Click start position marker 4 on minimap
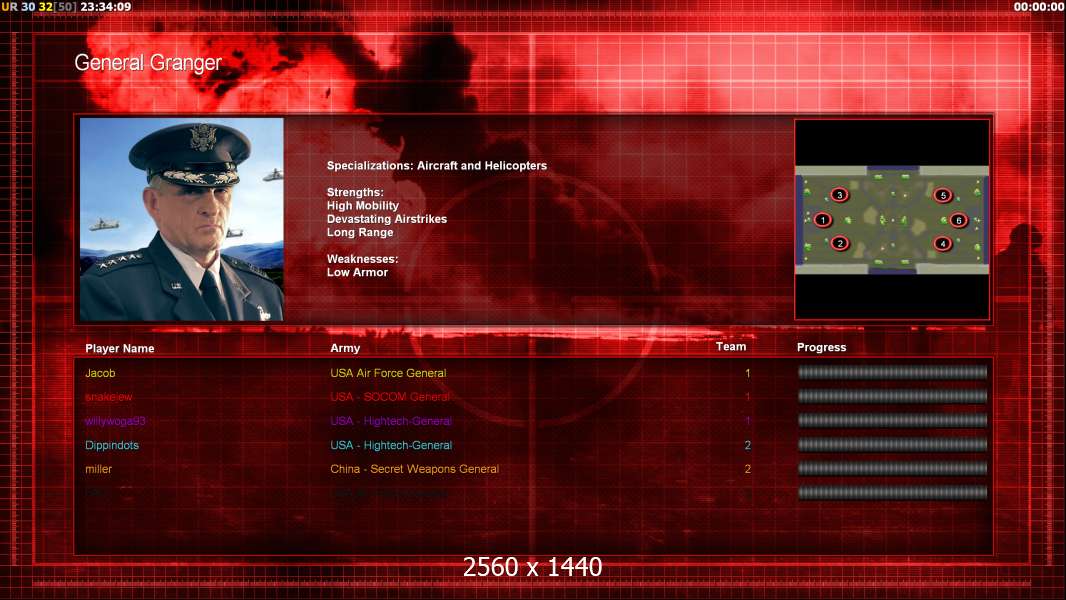This screenshot has height=600, width=1066. pyautogui.click(x=942, y=243)
